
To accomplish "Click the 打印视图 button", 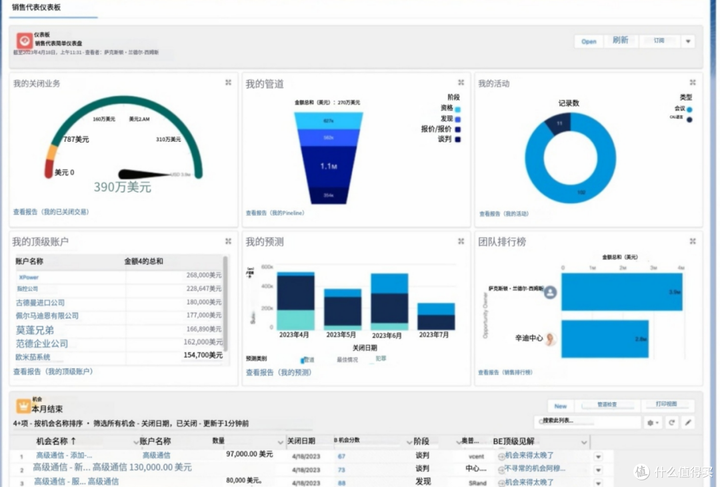I will (x=666, y=404).
